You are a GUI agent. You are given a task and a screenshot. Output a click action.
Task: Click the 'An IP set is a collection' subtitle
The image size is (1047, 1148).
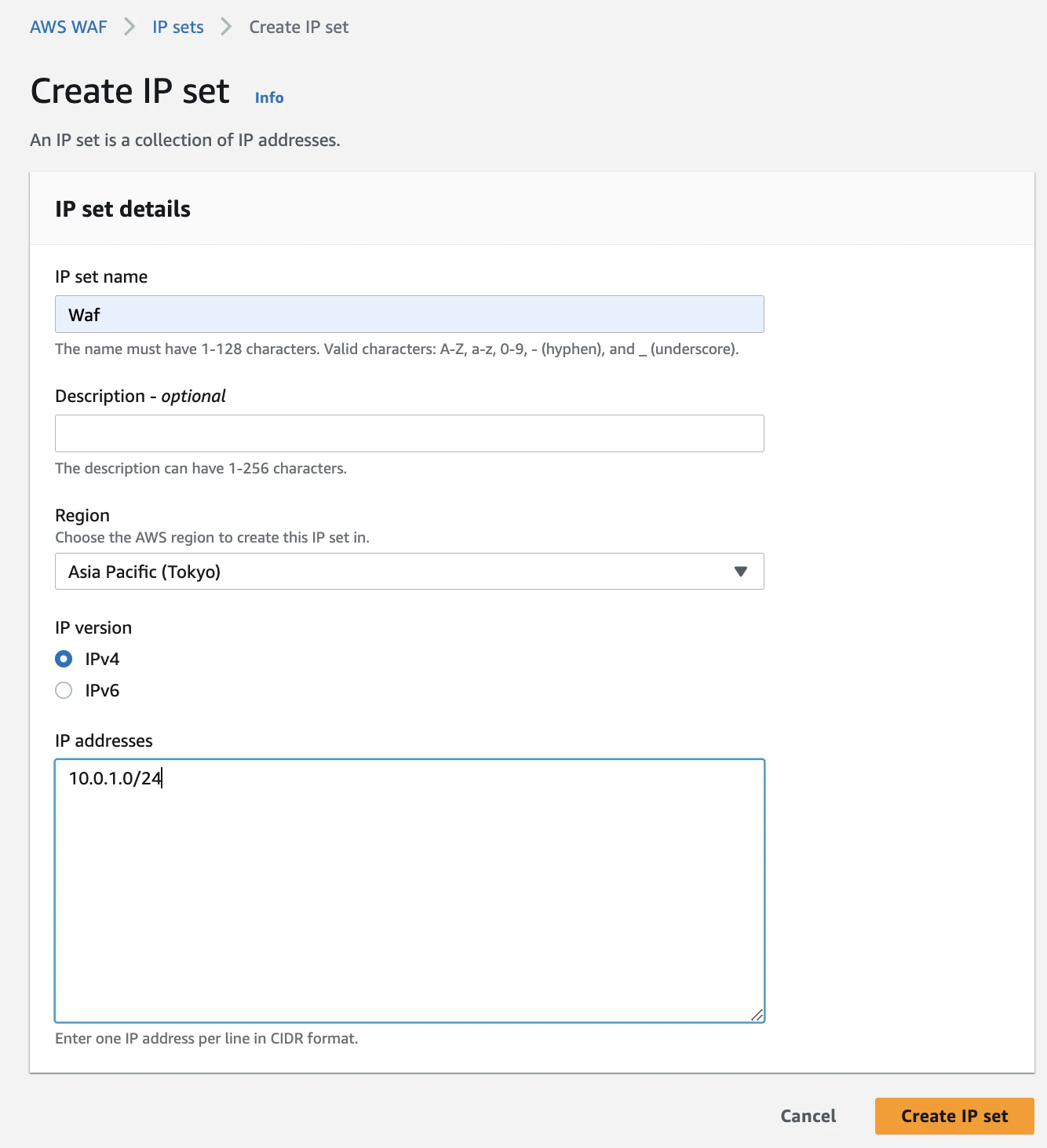click(185, 140)
